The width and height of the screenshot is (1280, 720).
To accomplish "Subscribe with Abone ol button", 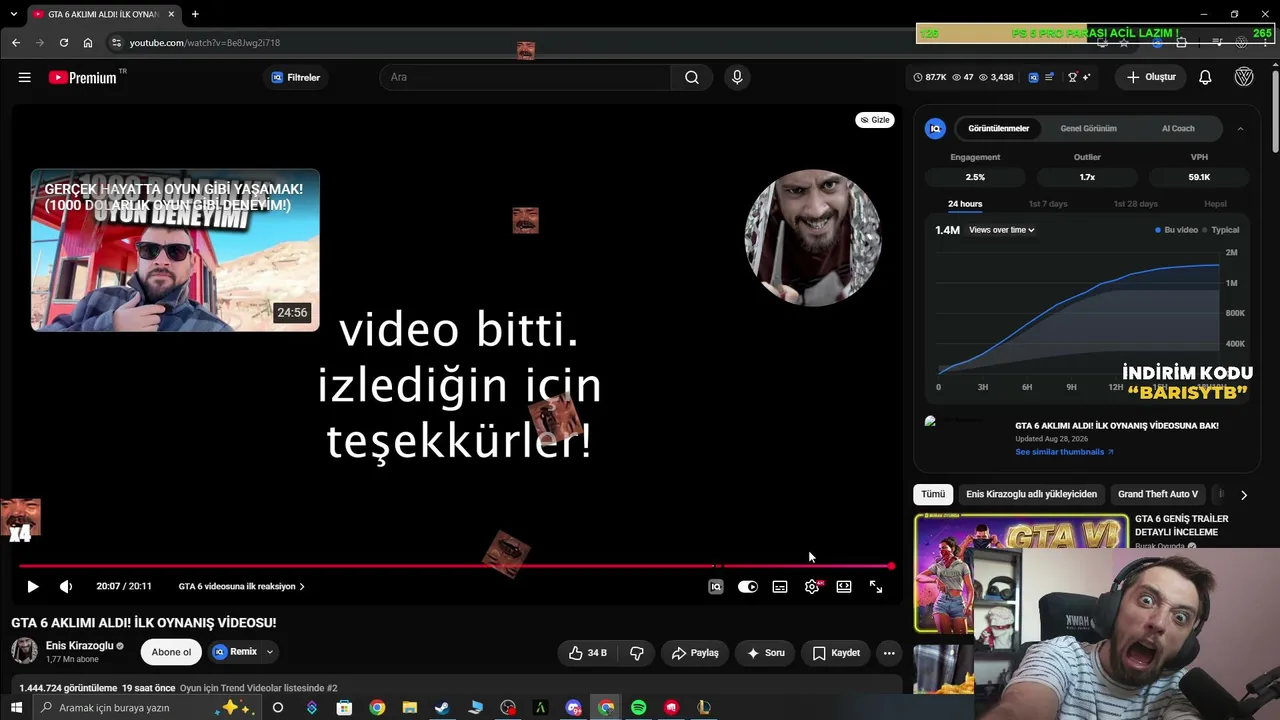I will [171, 652].
